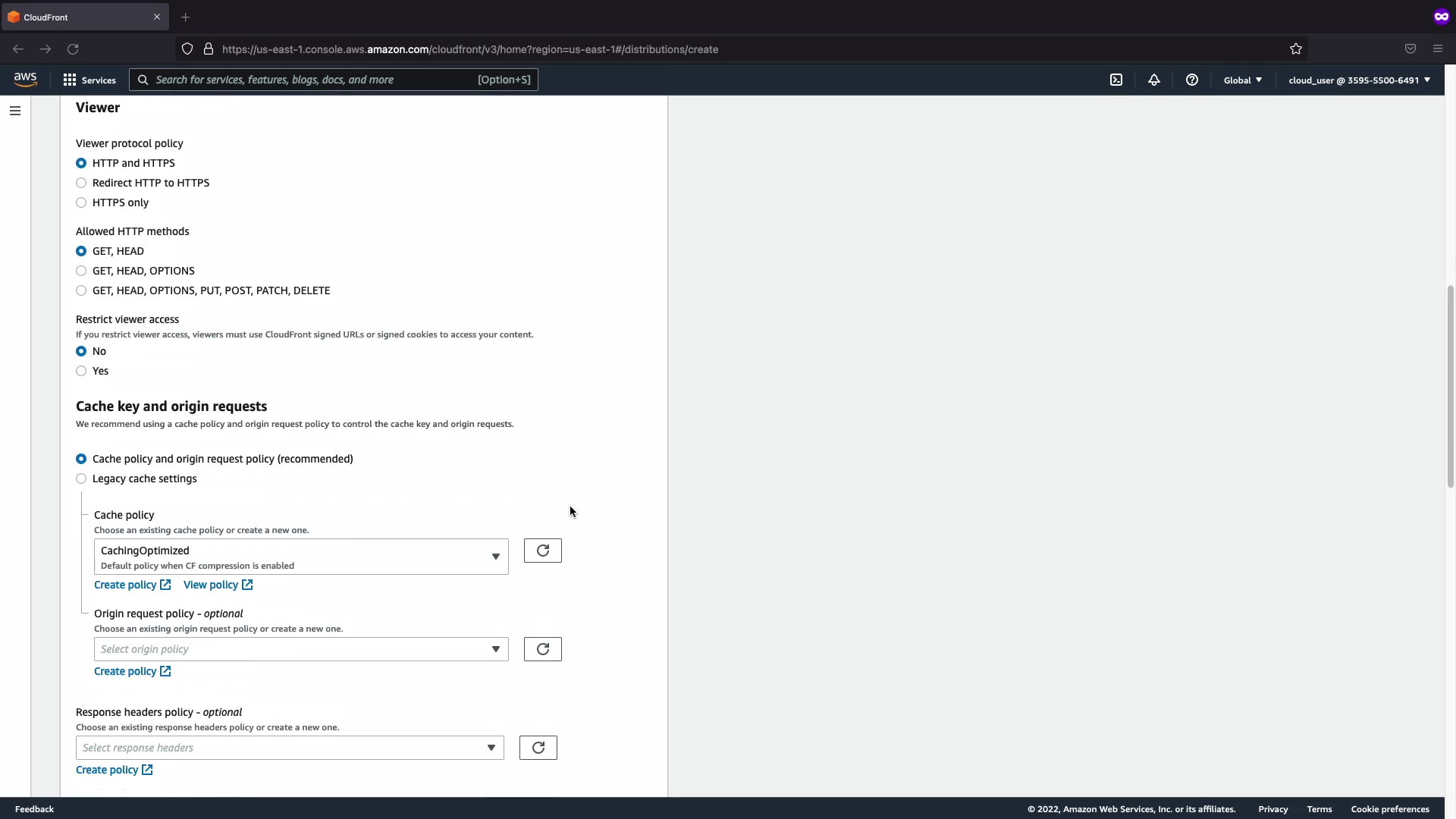The height and width of the screenshot is (819, 1456).
Task: Open the Services grid menu
Action: tap(89, 80)
